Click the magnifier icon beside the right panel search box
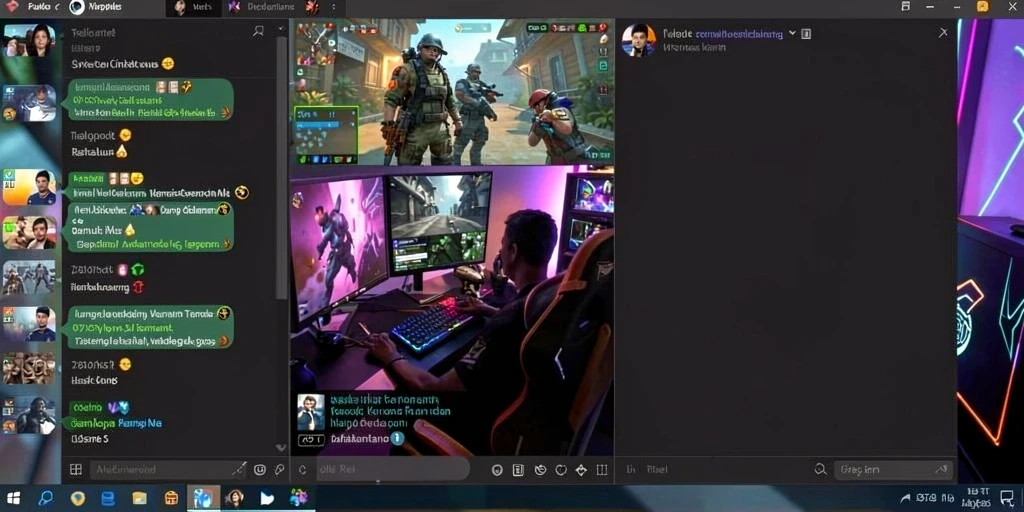1024x512 pixels. click(820, 469)
